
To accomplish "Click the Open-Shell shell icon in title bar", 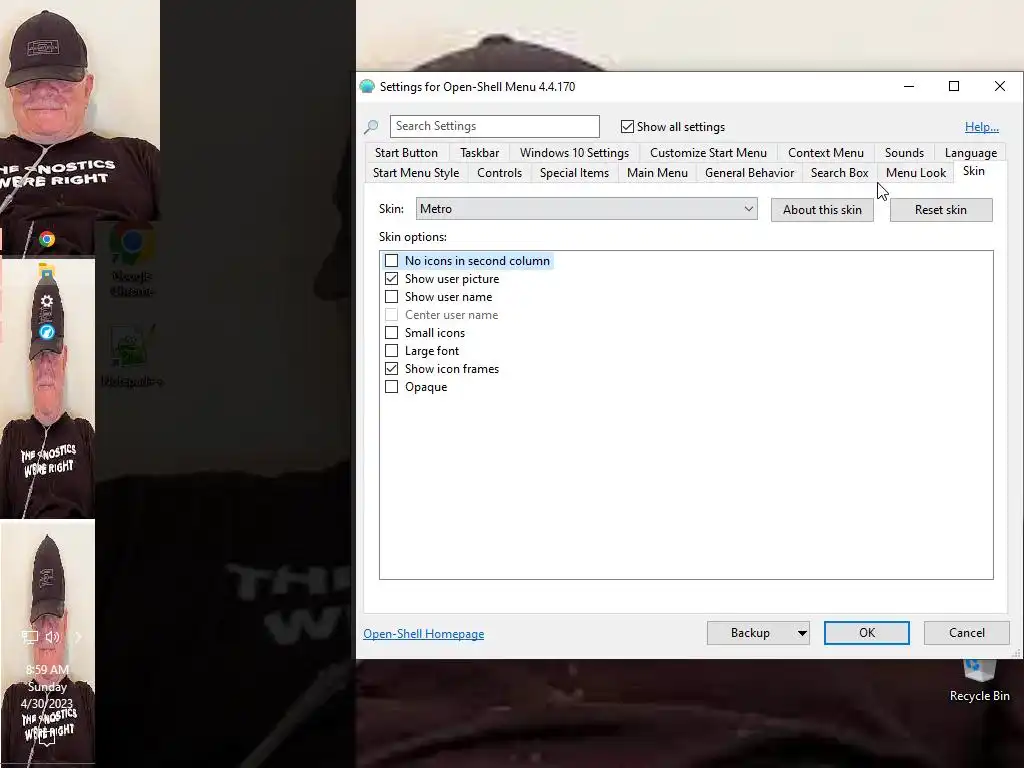I will click(x=367, y=86).
